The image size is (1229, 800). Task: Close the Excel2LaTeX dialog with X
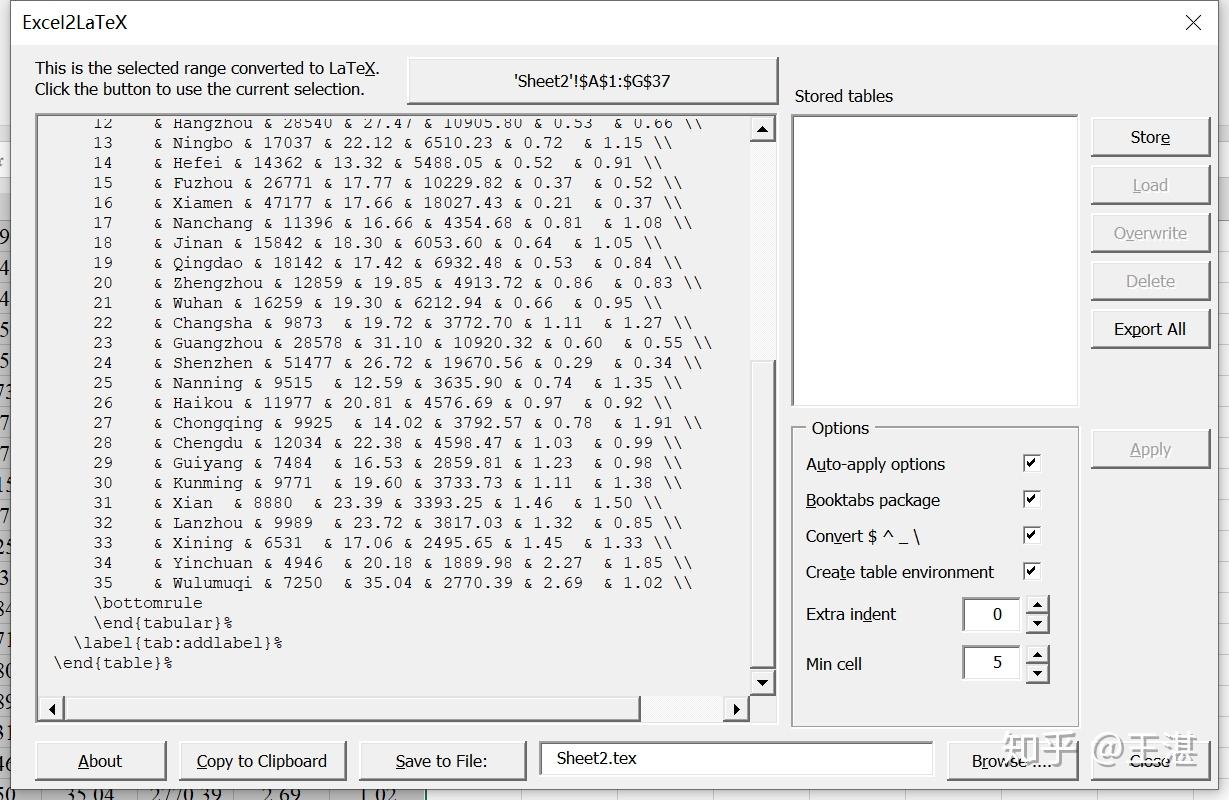click(1193, 23)
